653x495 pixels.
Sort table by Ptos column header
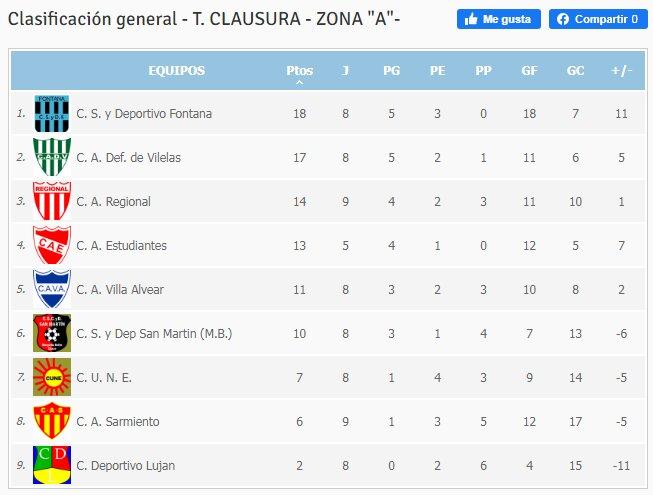(x=299, y=71)
